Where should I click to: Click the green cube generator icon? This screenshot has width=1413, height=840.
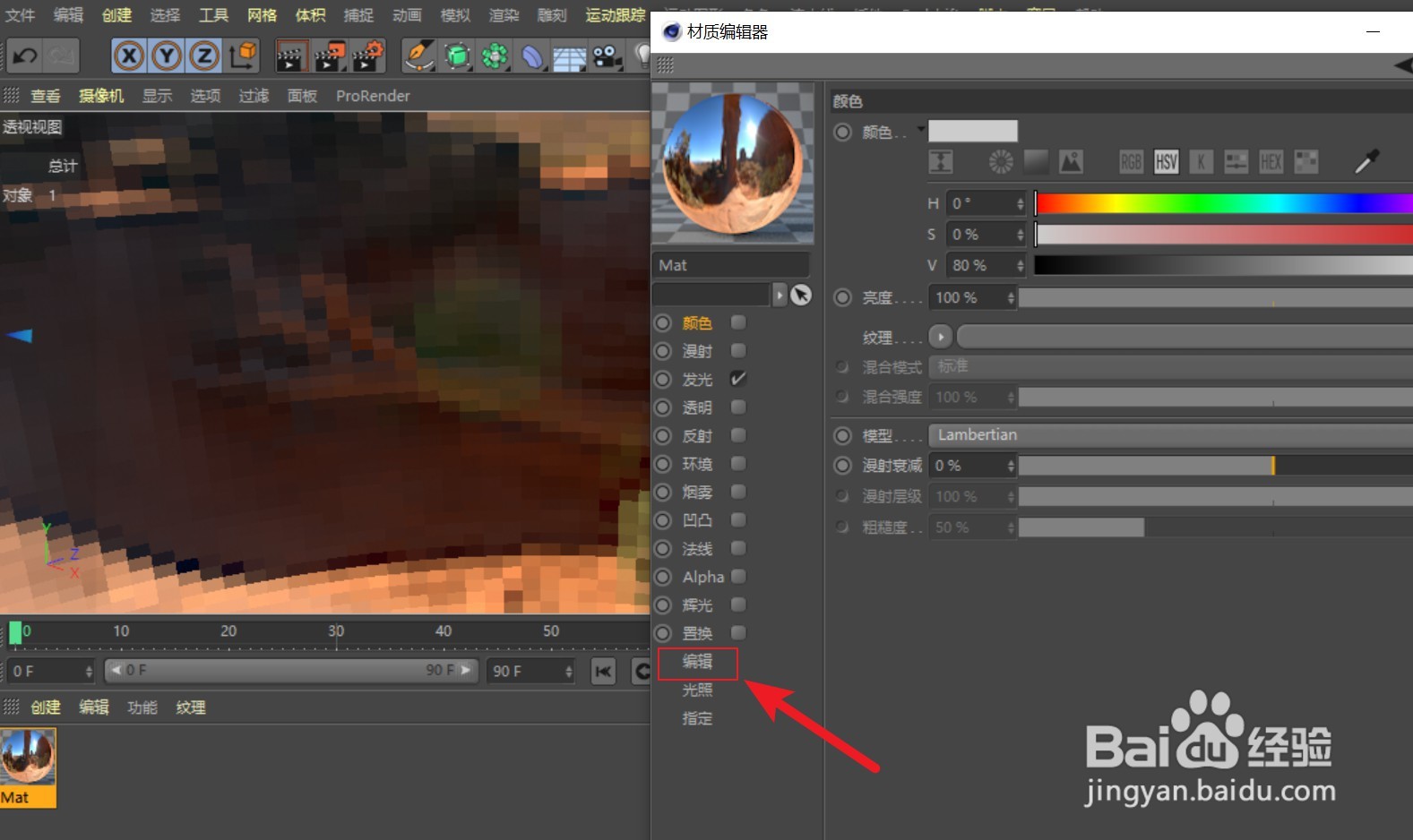(458, 56)
